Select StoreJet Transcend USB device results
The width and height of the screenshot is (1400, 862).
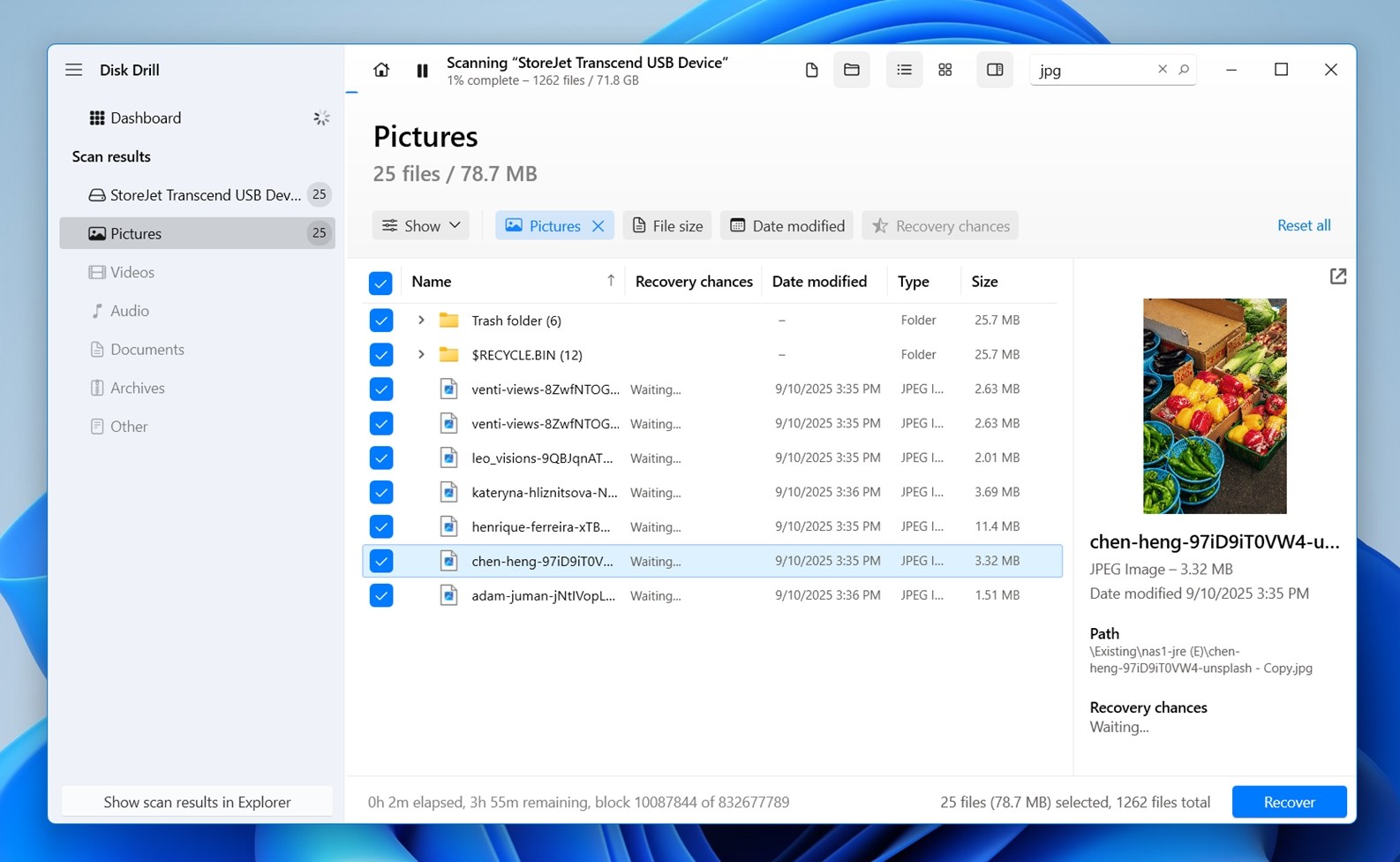coord(197,194)
